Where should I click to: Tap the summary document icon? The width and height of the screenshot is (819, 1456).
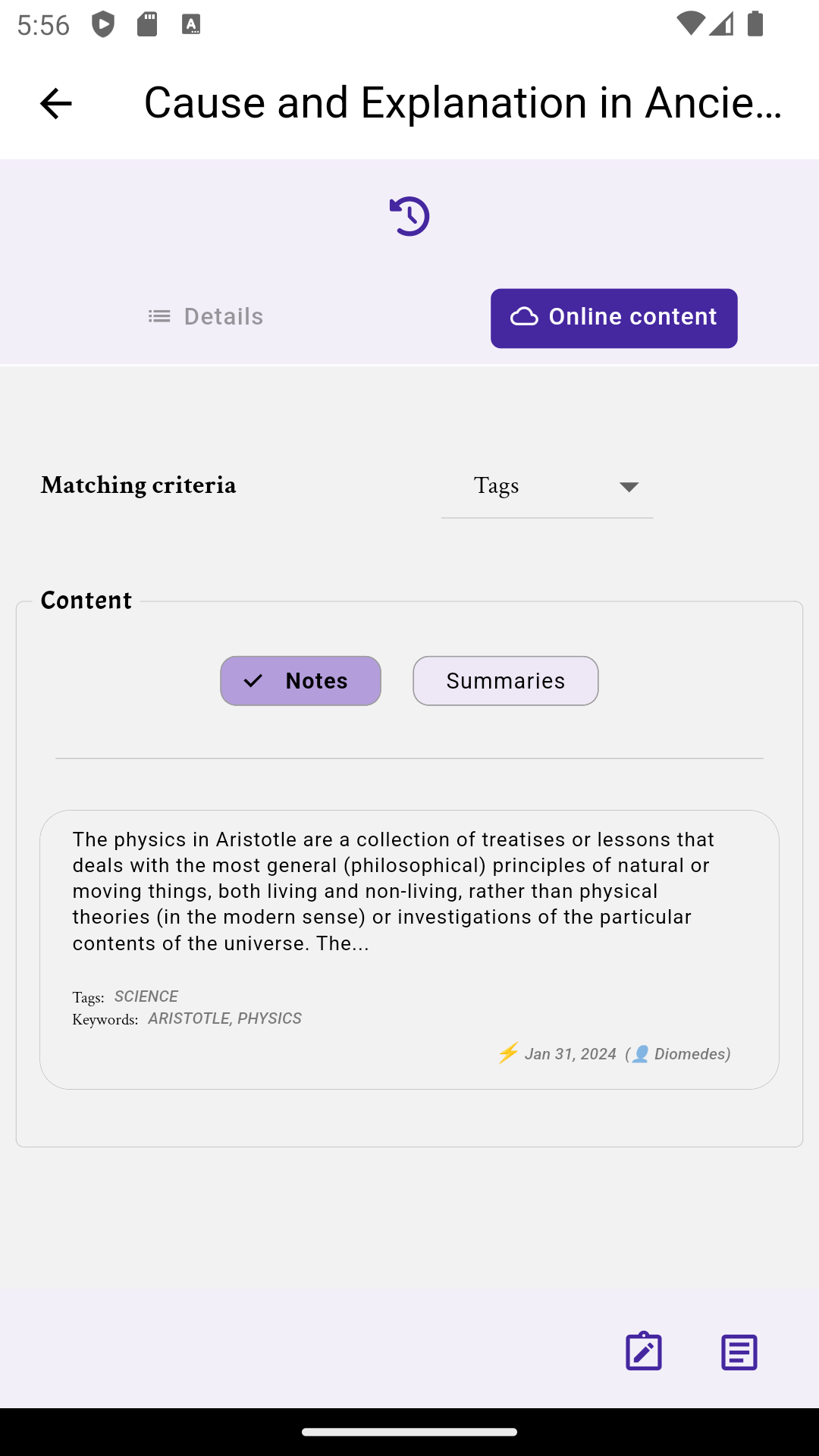pos(739,1352)
